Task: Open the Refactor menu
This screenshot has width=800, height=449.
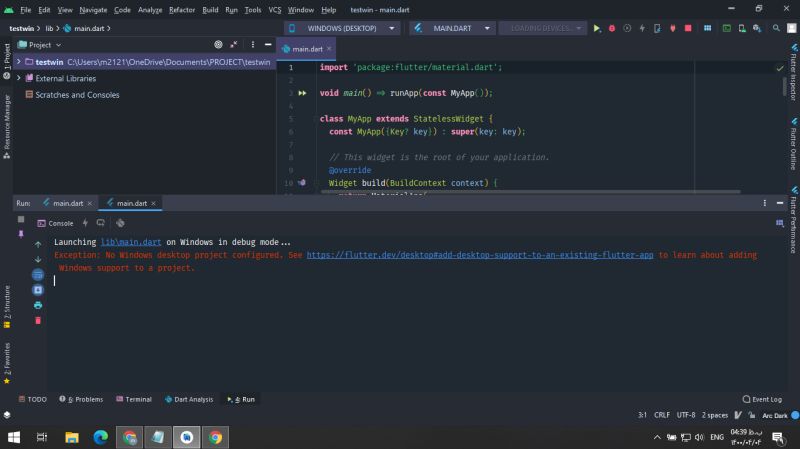Action: point(182,10)
